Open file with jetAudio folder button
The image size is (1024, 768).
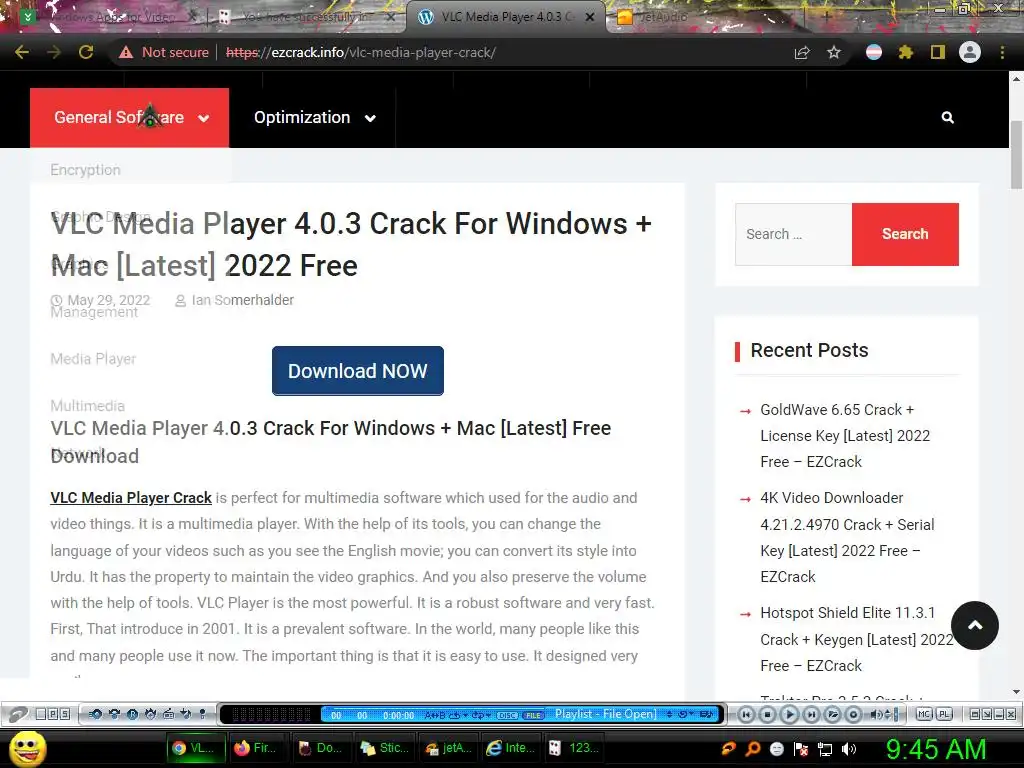coord(833,714)
